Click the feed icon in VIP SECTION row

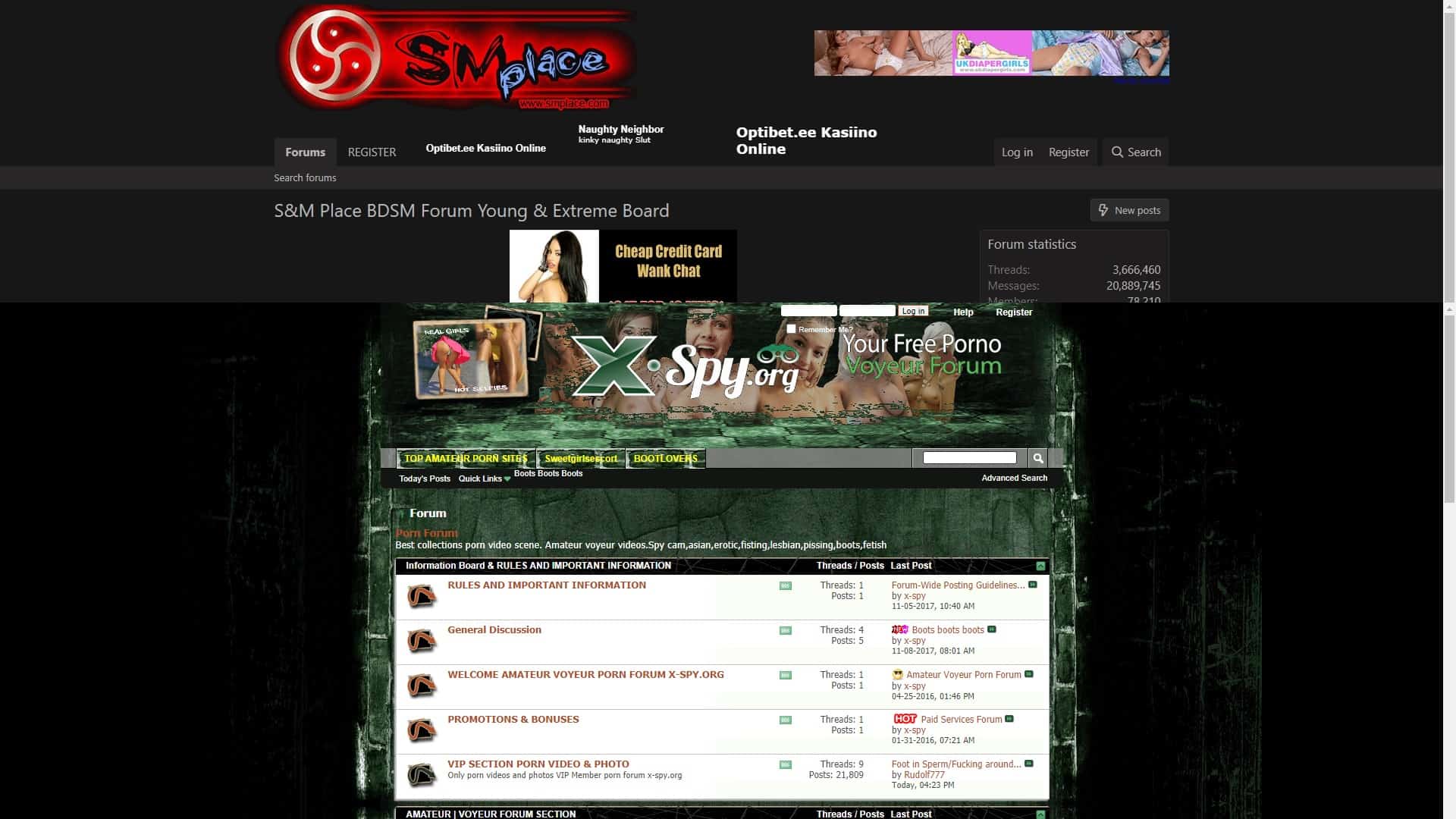[786, 764]
